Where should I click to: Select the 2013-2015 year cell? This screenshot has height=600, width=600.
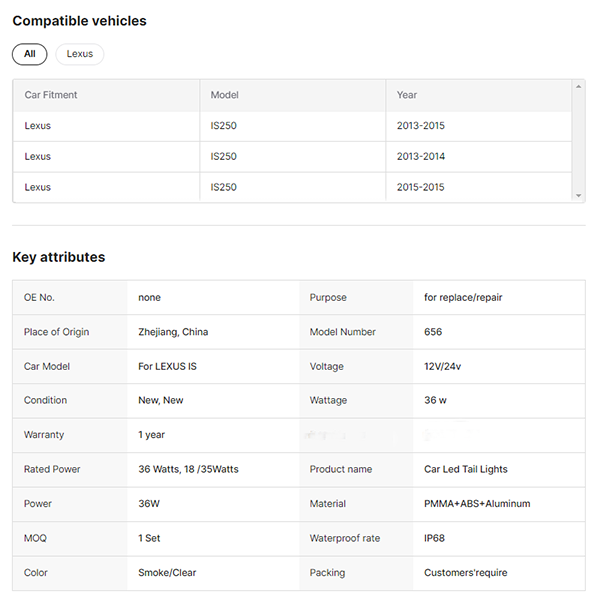pyautogui.click(x=421, y=126)
